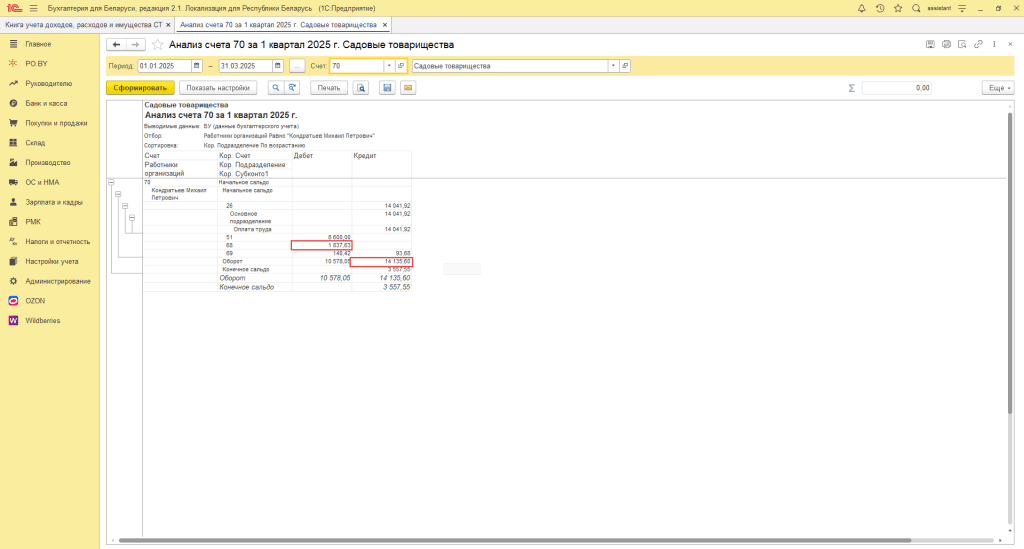Viewport: 1024px width, 549px height.
Task: Select debit cell 1 837,63 for account 68
Action: [x=322, y=245]
